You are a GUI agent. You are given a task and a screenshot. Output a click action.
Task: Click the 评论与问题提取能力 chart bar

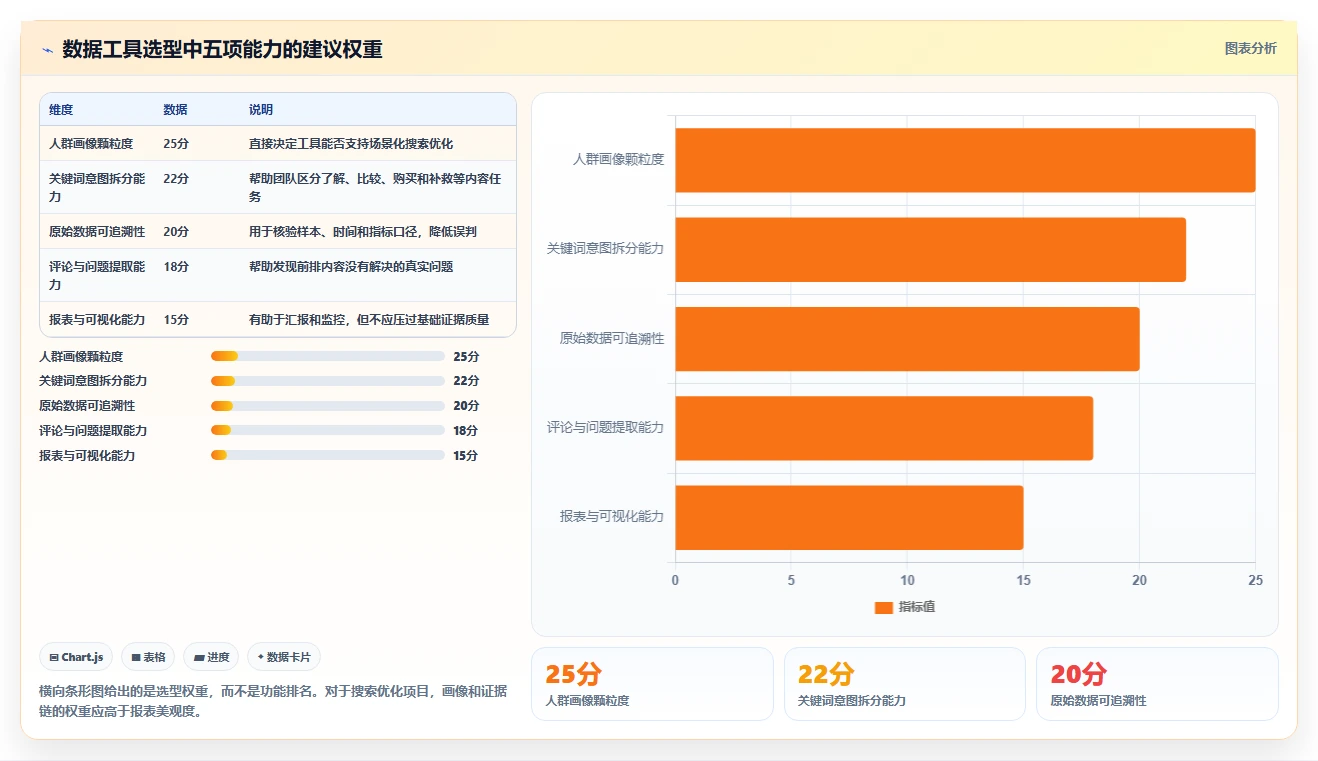884,428
